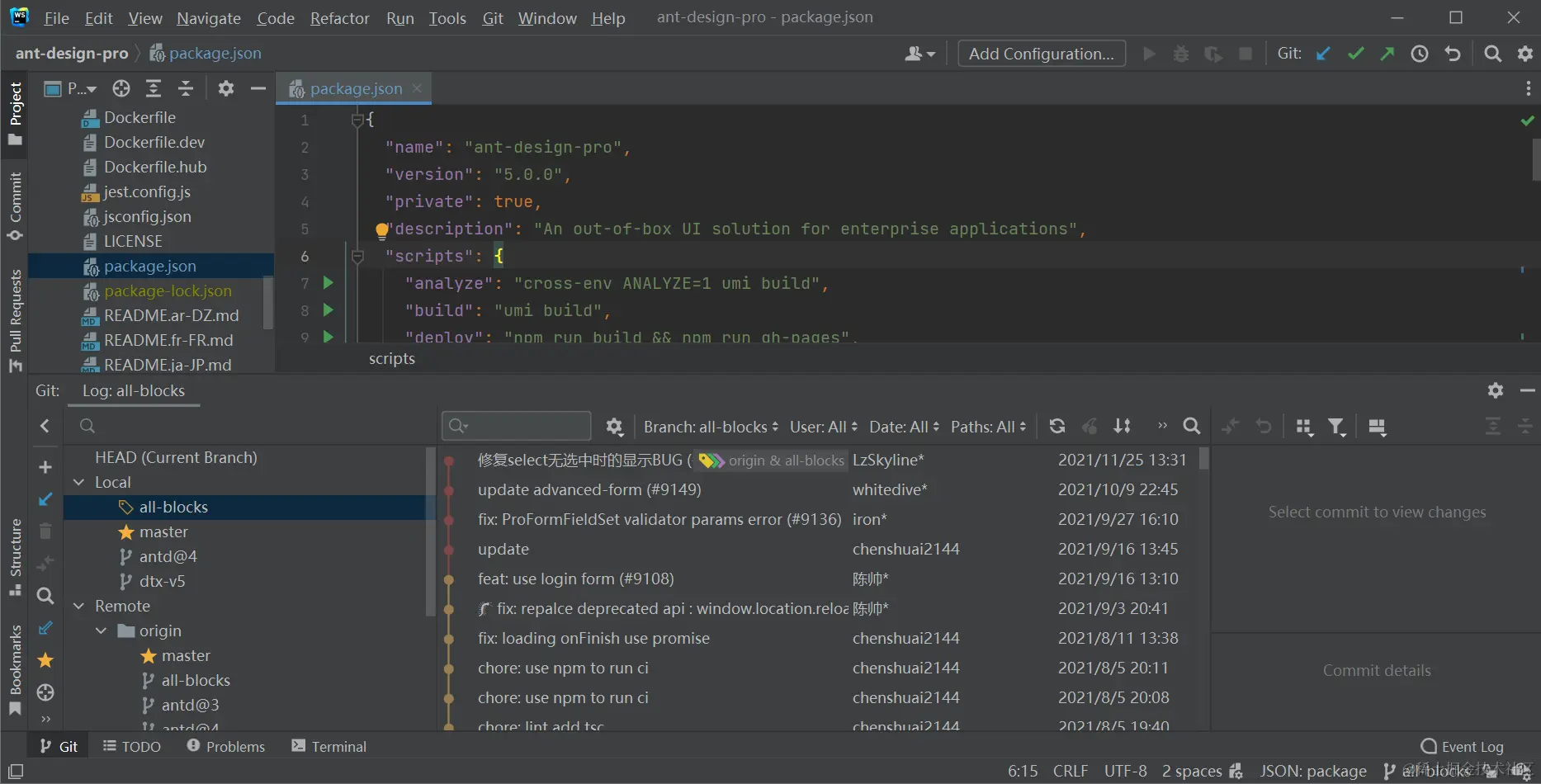
Task: Toggle the Commit tool window sidebar button
Action: point(15,206)
